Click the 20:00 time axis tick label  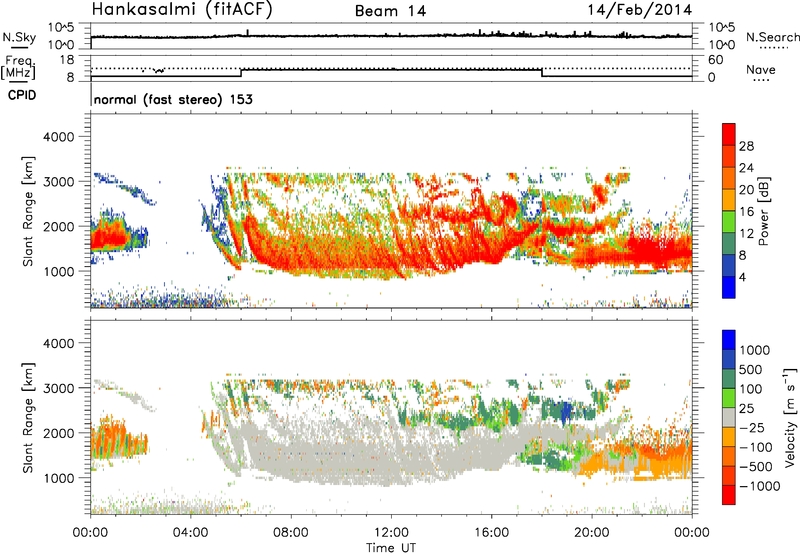coord(592,533)
